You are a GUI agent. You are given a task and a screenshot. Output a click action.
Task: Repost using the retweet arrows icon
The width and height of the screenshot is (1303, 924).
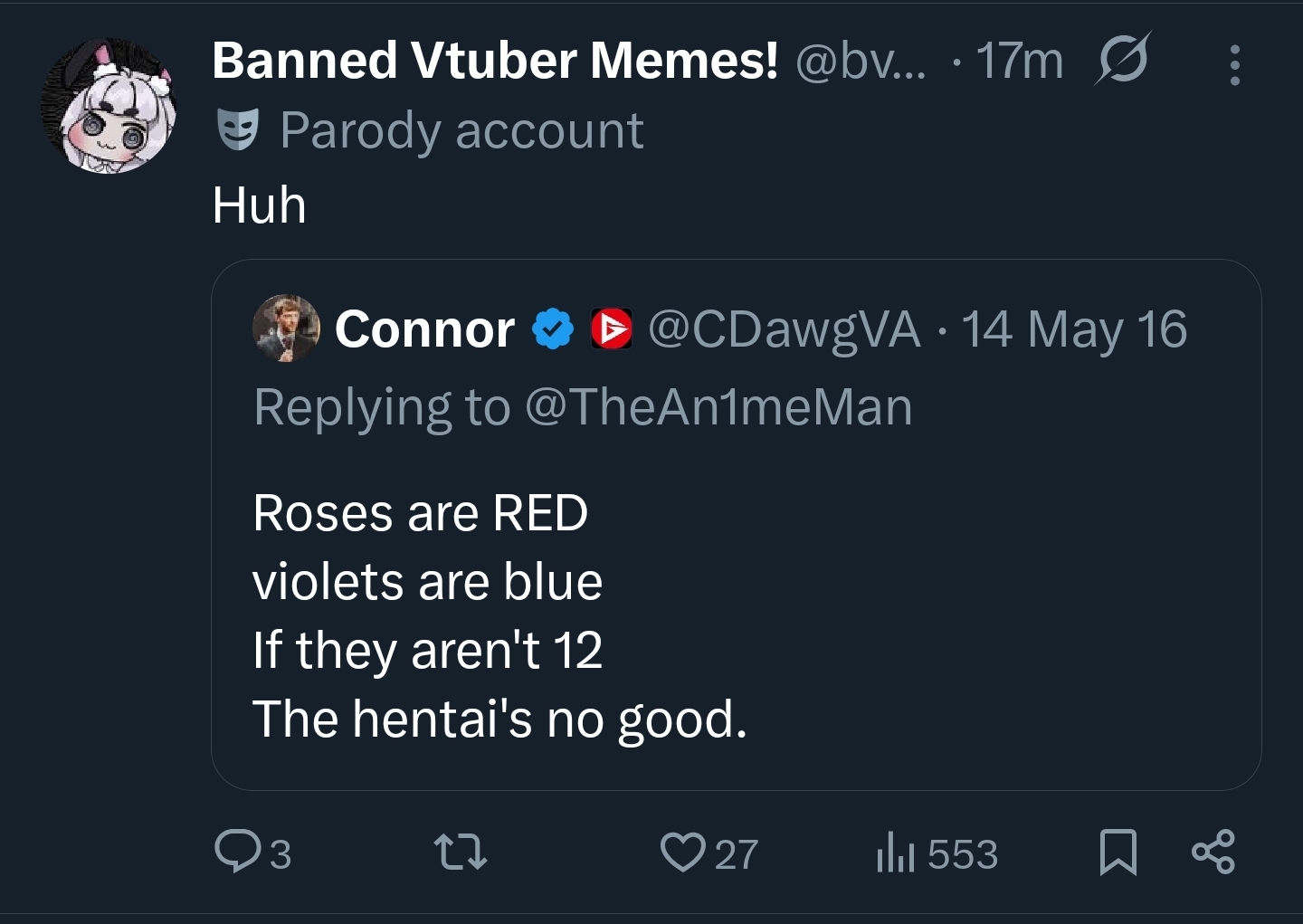point(461,853)
